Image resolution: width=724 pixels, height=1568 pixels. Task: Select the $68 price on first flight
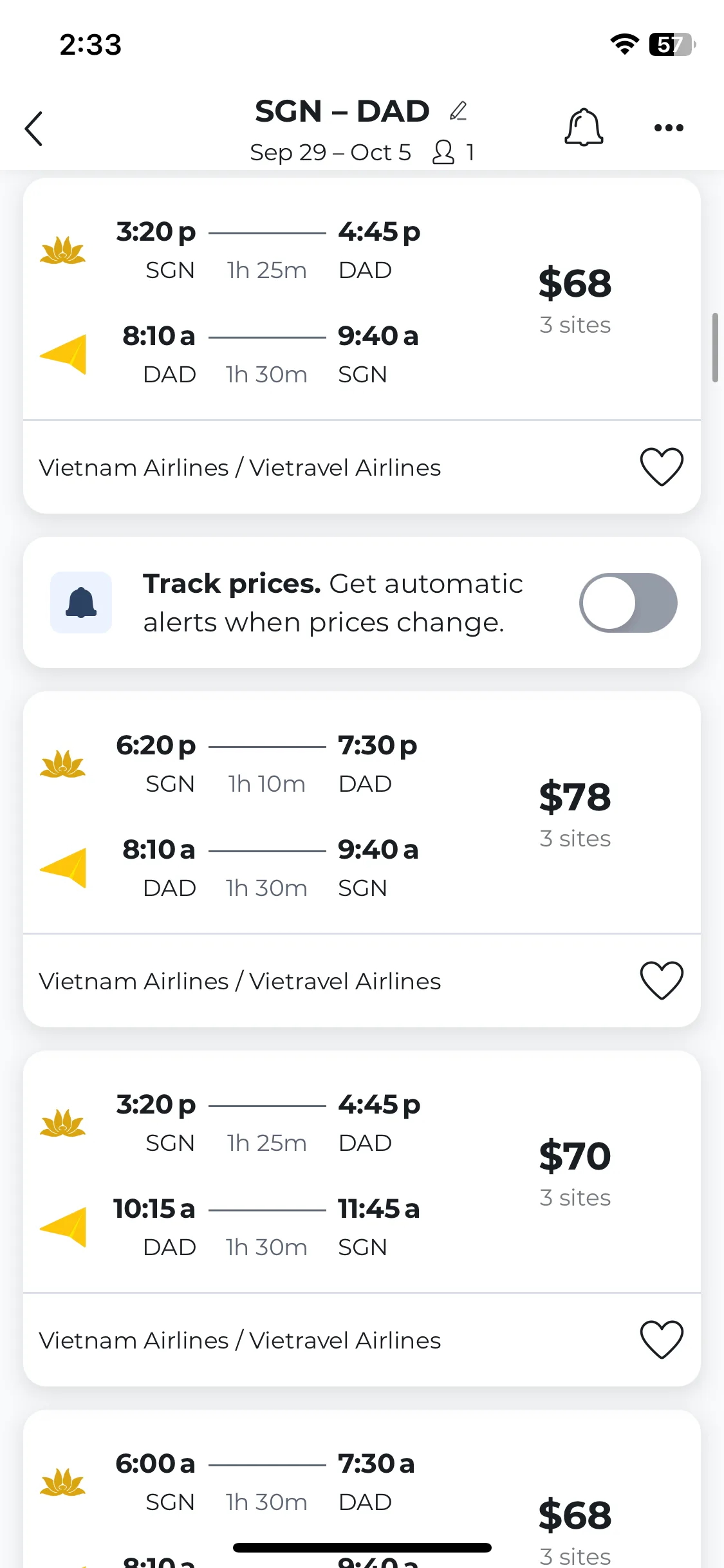575,283
